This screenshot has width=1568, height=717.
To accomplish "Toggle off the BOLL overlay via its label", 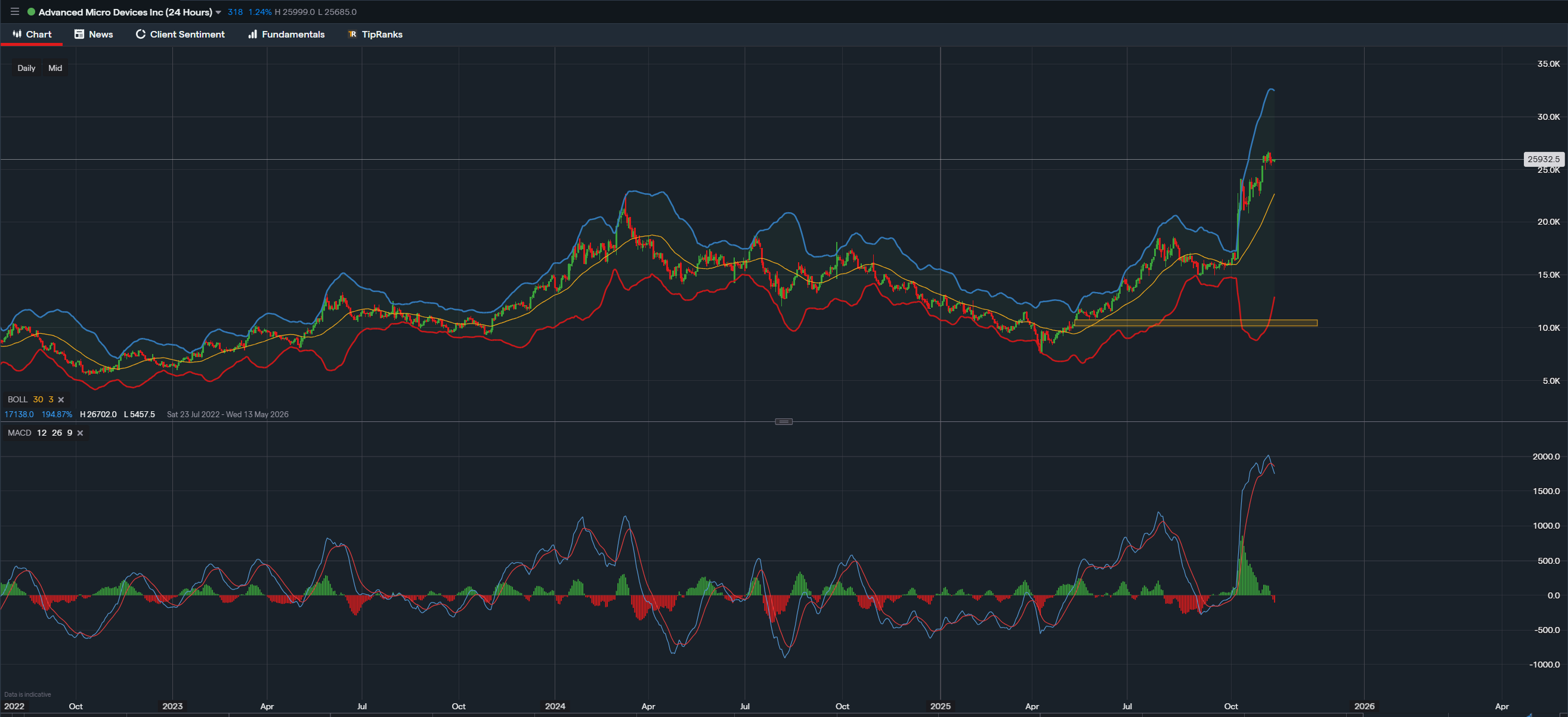I will pyautogui.click(x=18, y=399).
